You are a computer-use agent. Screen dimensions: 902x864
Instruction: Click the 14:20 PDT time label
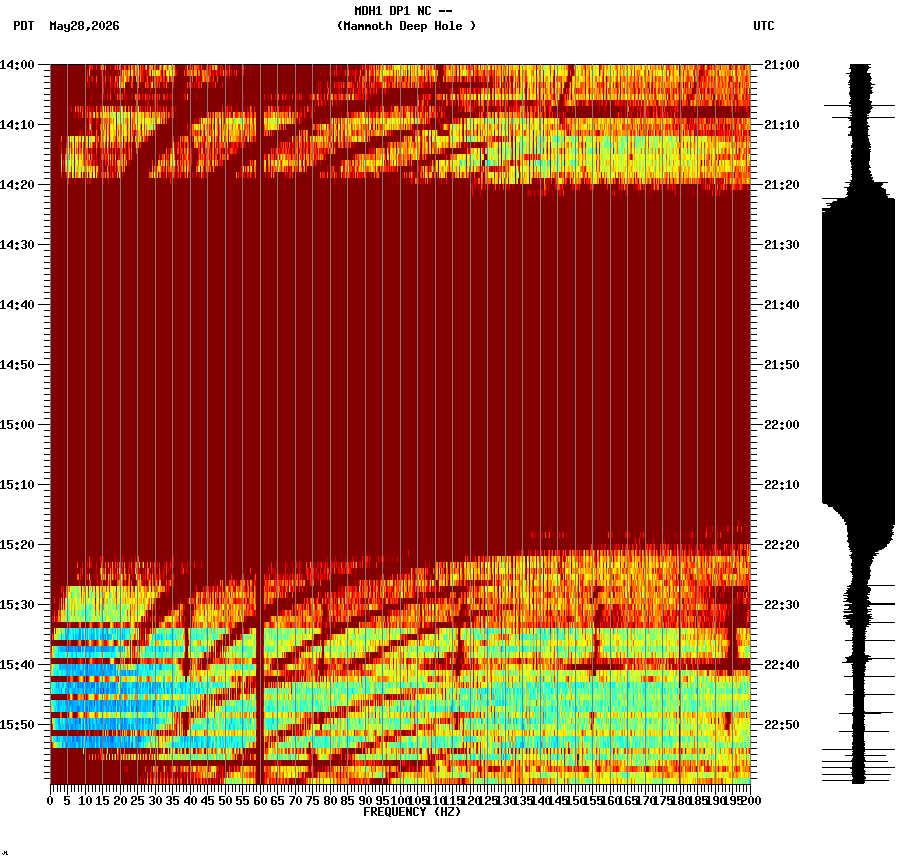coord(17,185)
